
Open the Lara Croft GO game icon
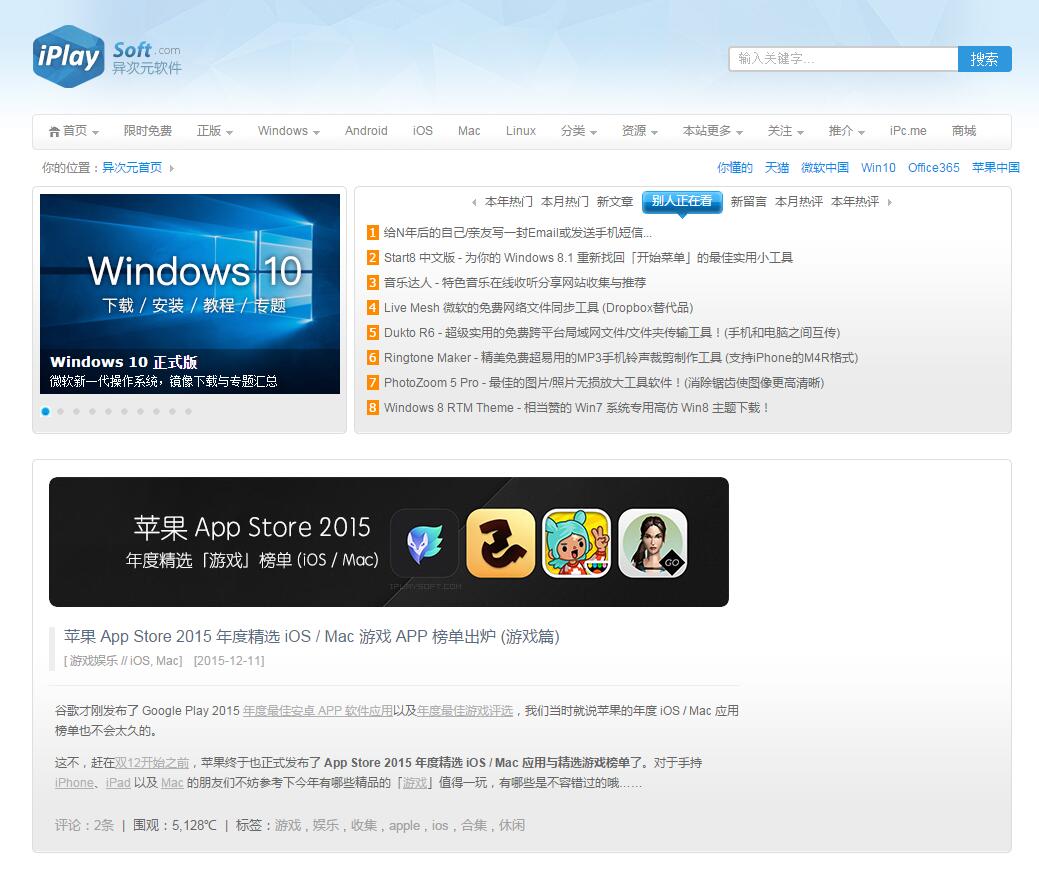[652, 543]
